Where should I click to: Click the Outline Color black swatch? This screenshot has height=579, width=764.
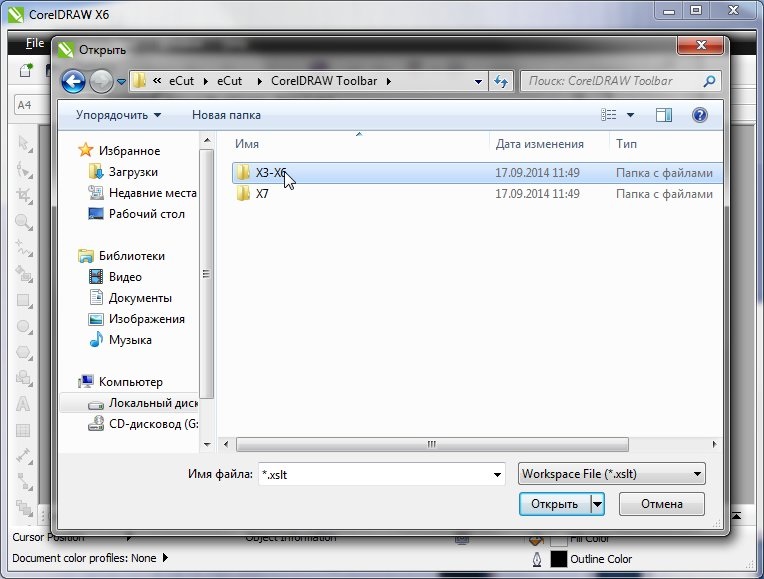[x=558, y=559]
